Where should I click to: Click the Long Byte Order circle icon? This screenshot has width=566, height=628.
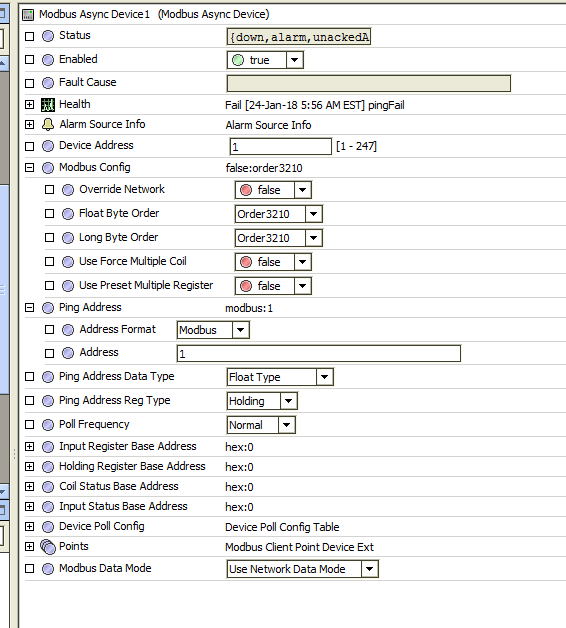coord(68,238)
